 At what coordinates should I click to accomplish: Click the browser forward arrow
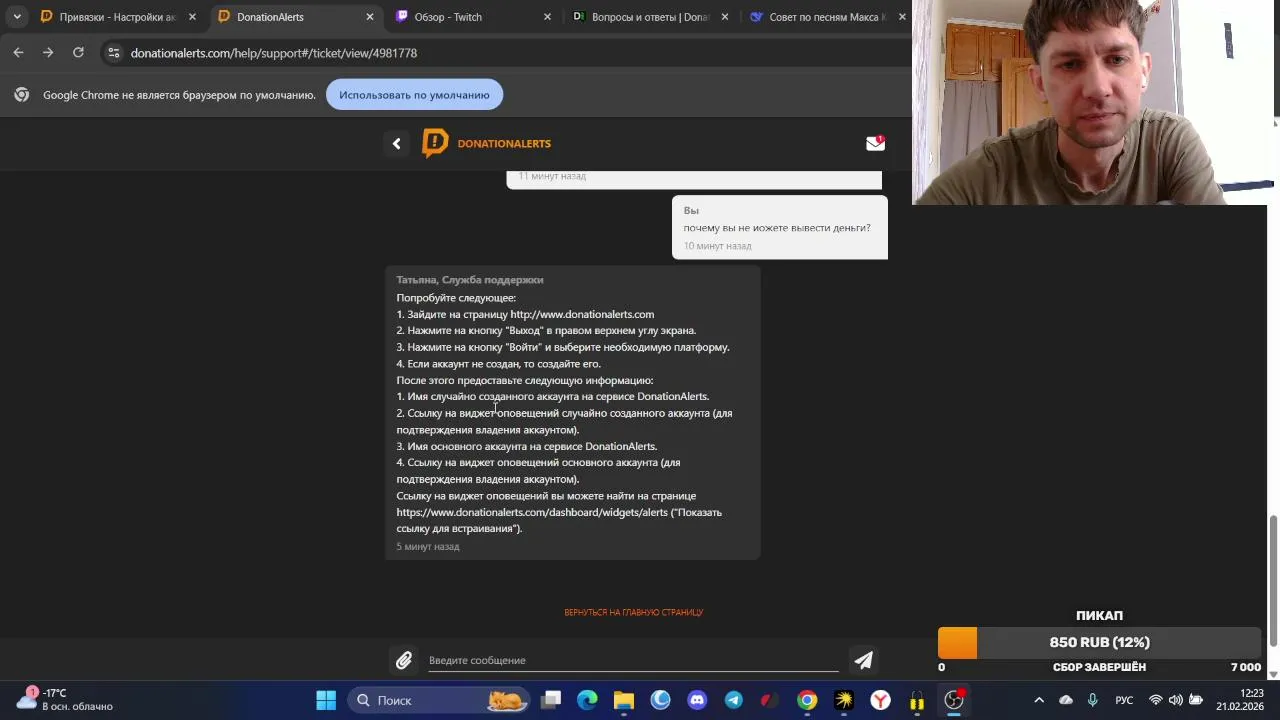pyautogui.click(x=48, y=52)
